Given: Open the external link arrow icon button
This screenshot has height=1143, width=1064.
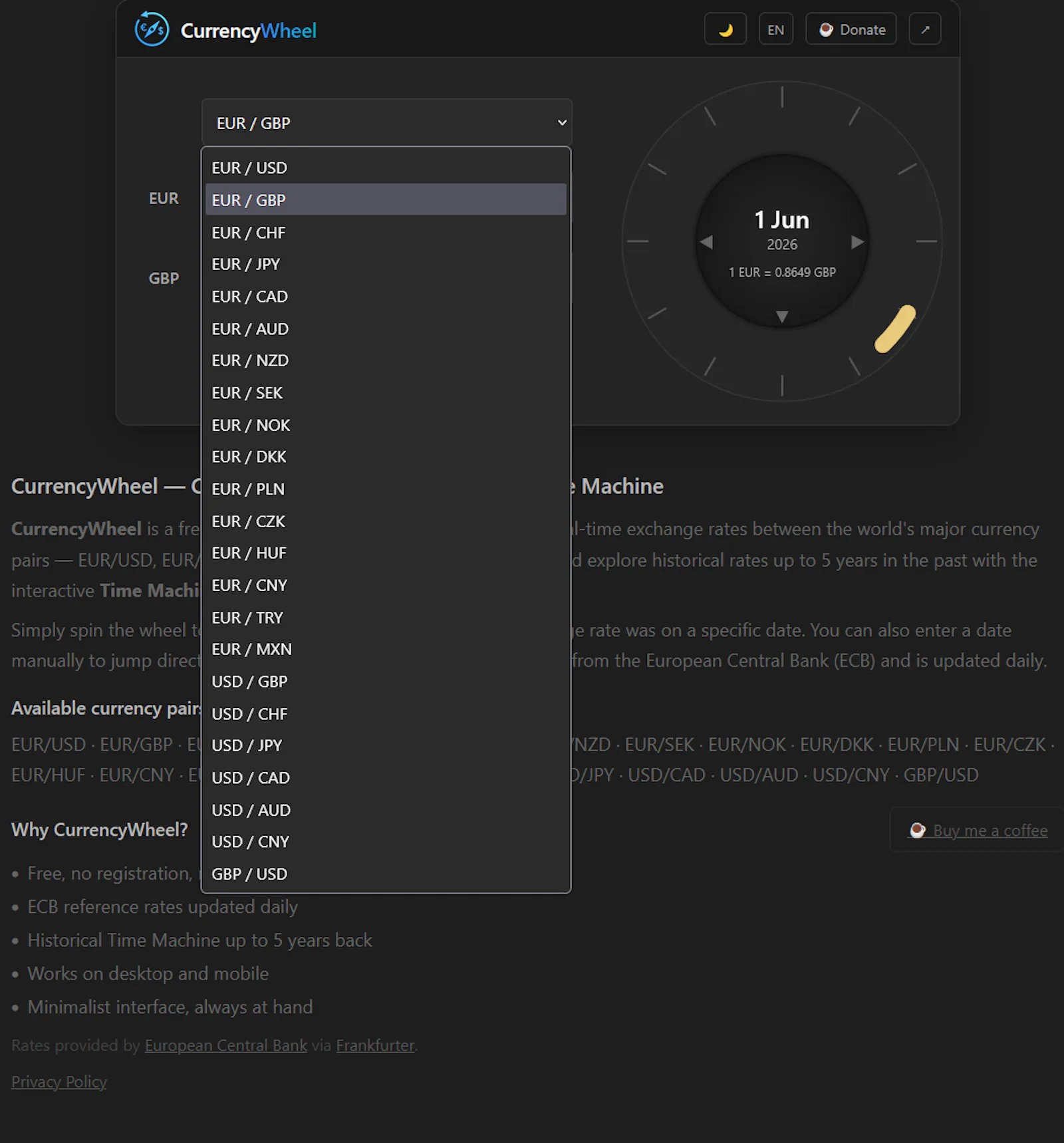Looking at the screenshot, I should point(925,29).
